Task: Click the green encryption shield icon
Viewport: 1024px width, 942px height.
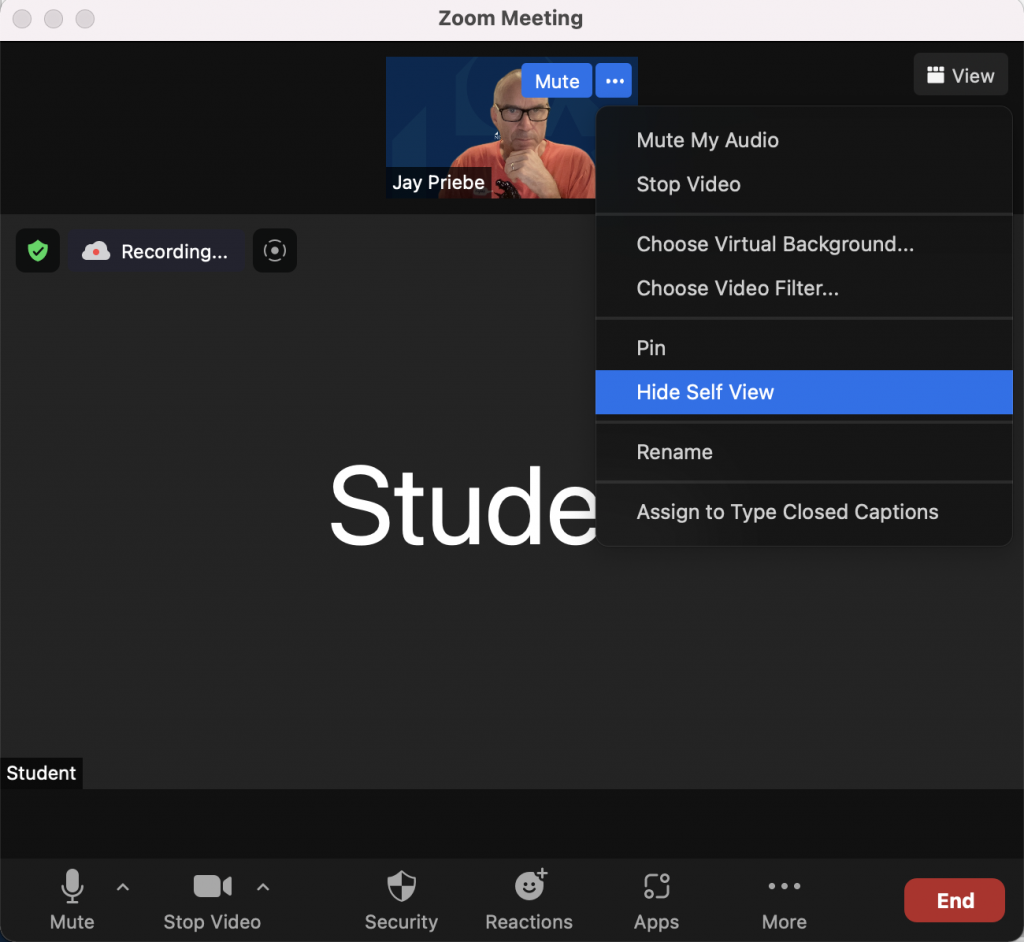Action: pos(38,251)
